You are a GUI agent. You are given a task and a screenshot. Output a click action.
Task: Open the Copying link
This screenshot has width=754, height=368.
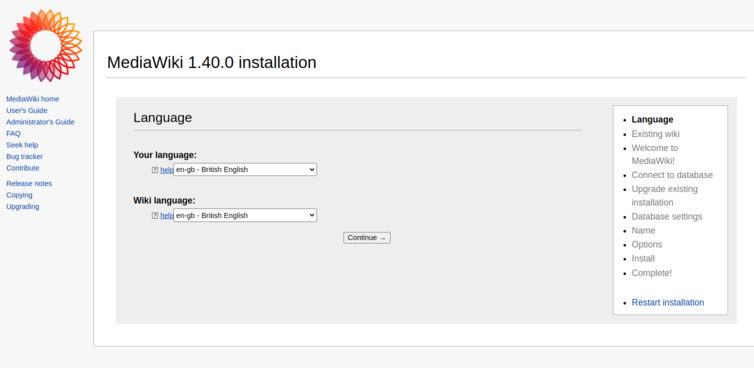tap(19, 195)
